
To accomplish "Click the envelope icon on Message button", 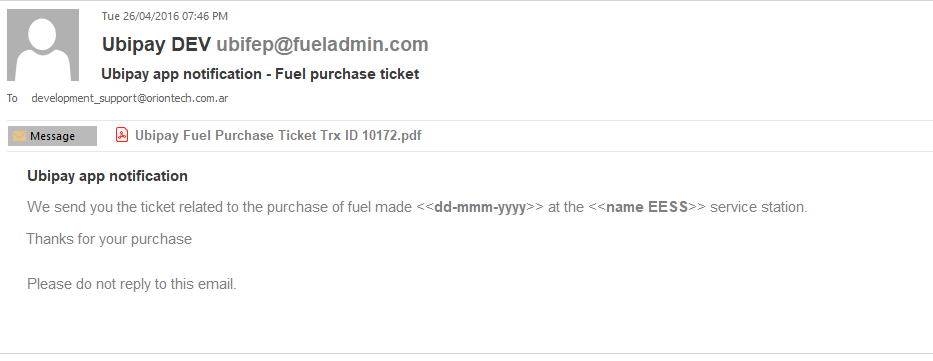I will (20, 136).
